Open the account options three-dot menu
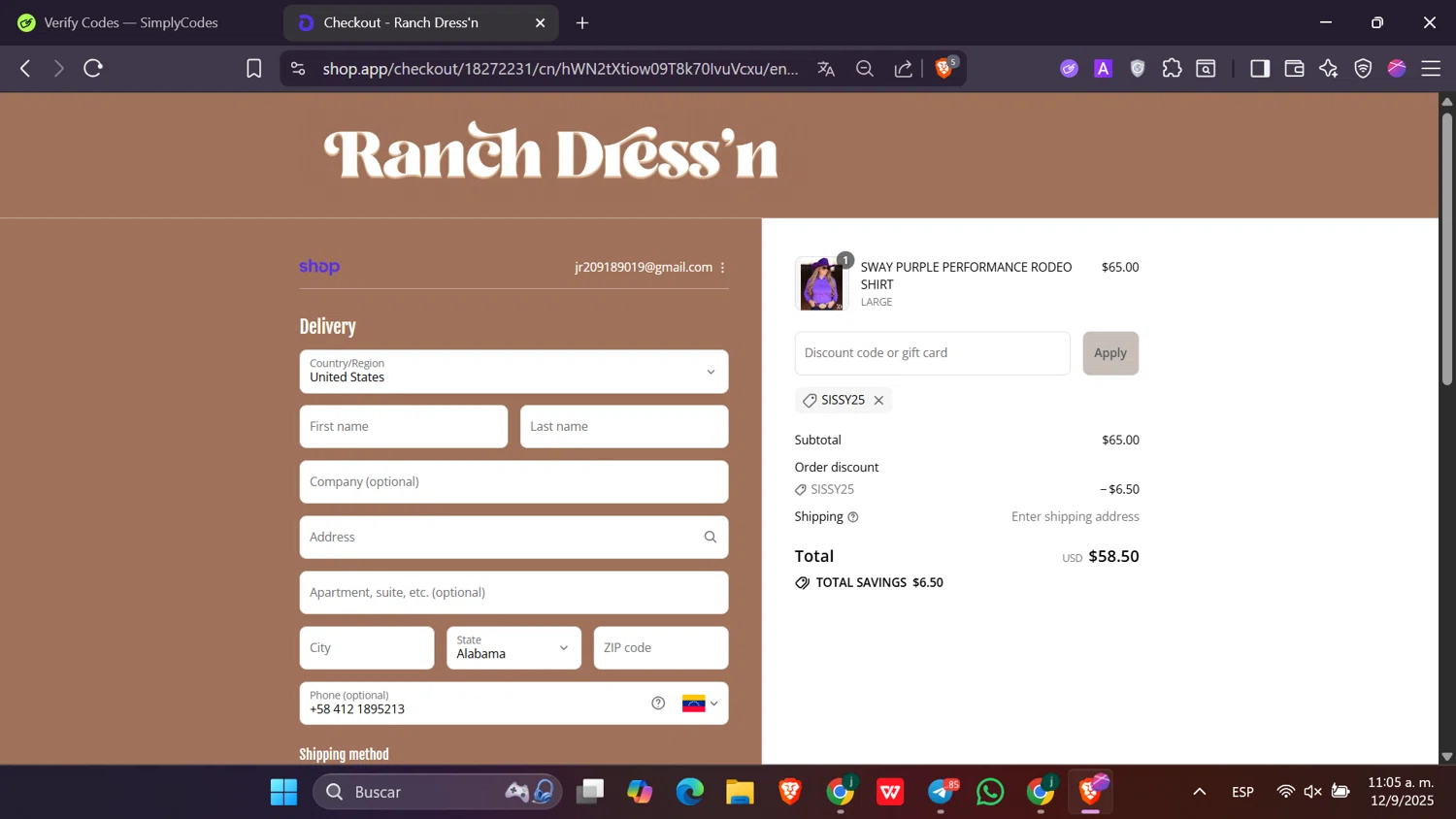 (x=723, y=268)
